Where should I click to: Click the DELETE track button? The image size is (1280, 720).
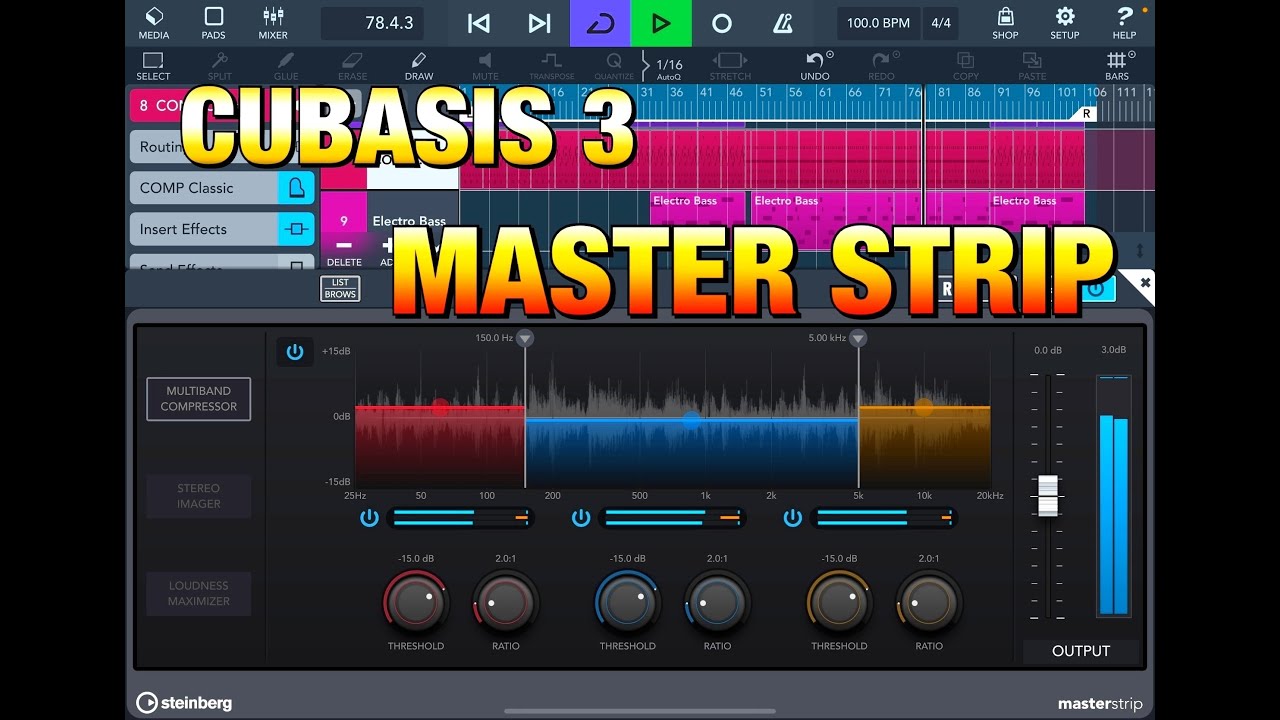(344, 251)
